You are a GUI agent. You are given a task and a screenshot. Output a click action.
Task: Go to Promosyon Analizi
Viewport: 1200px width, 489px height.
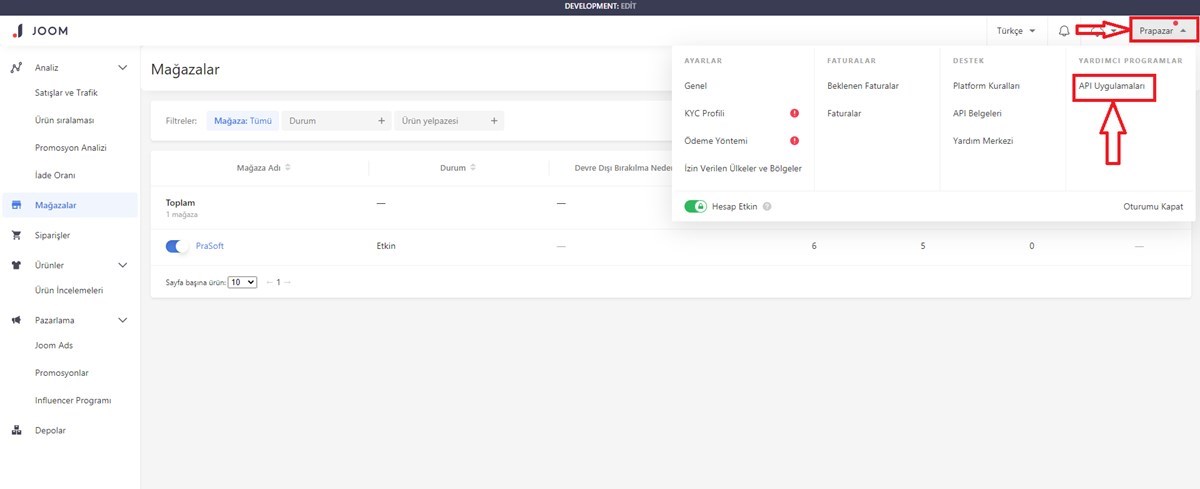pyautogui.click(x=70, y=148)
